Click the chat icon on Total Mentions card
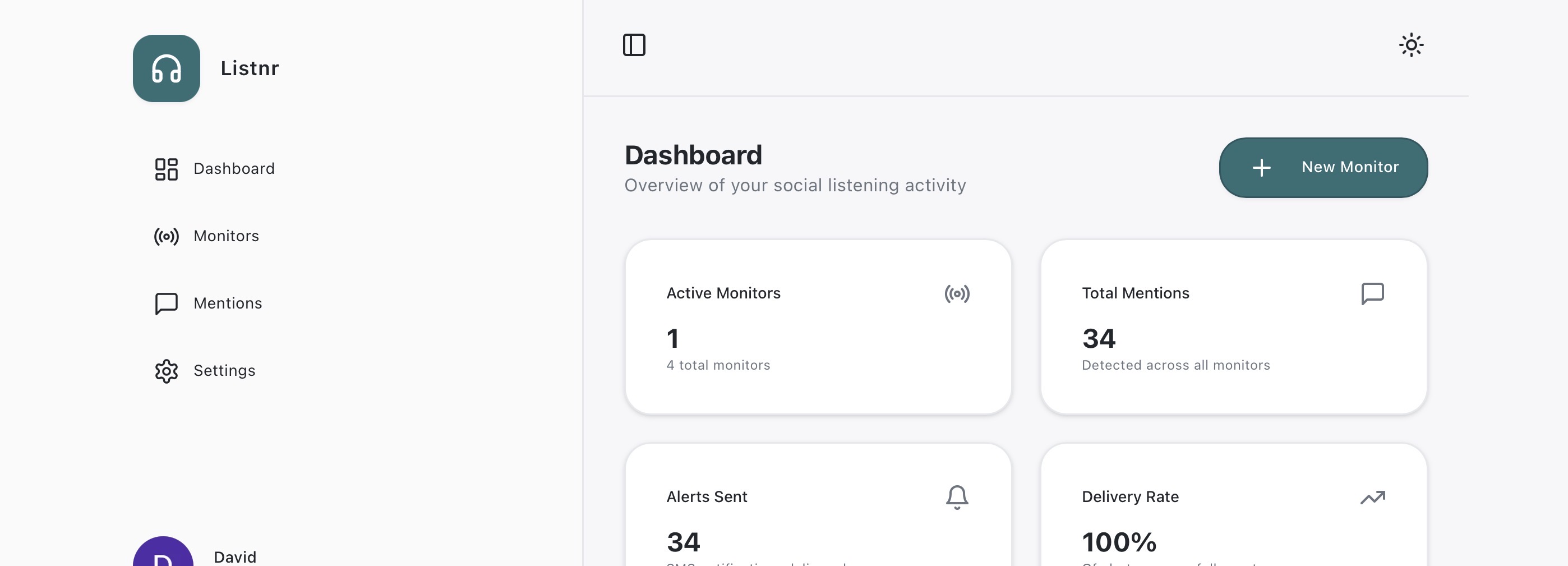Screen dimensions: 1568x566 [x=1373, y=293]
